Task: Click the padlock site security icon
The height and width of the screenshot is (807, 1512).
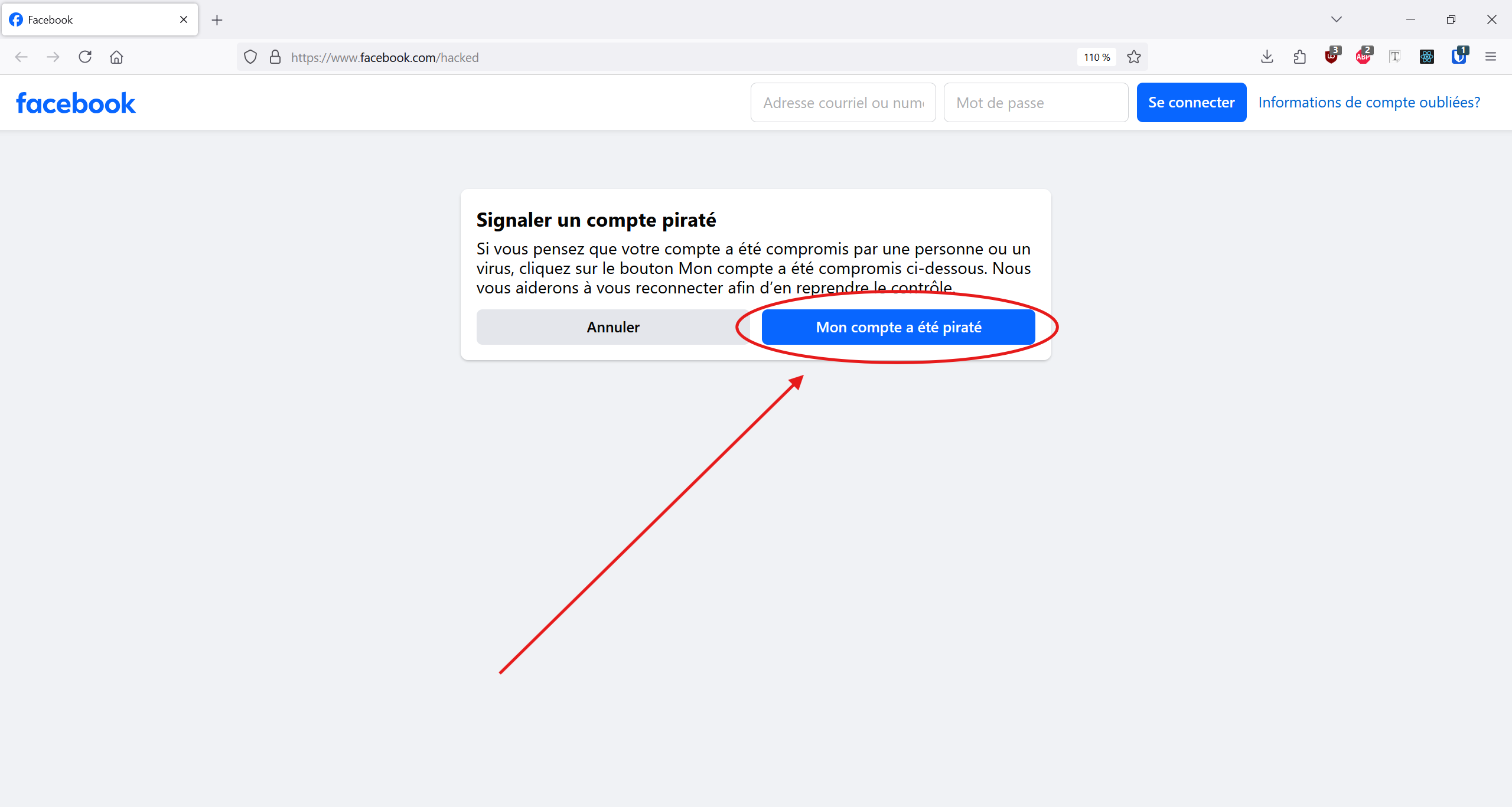Action: click(x=275, y=57)
